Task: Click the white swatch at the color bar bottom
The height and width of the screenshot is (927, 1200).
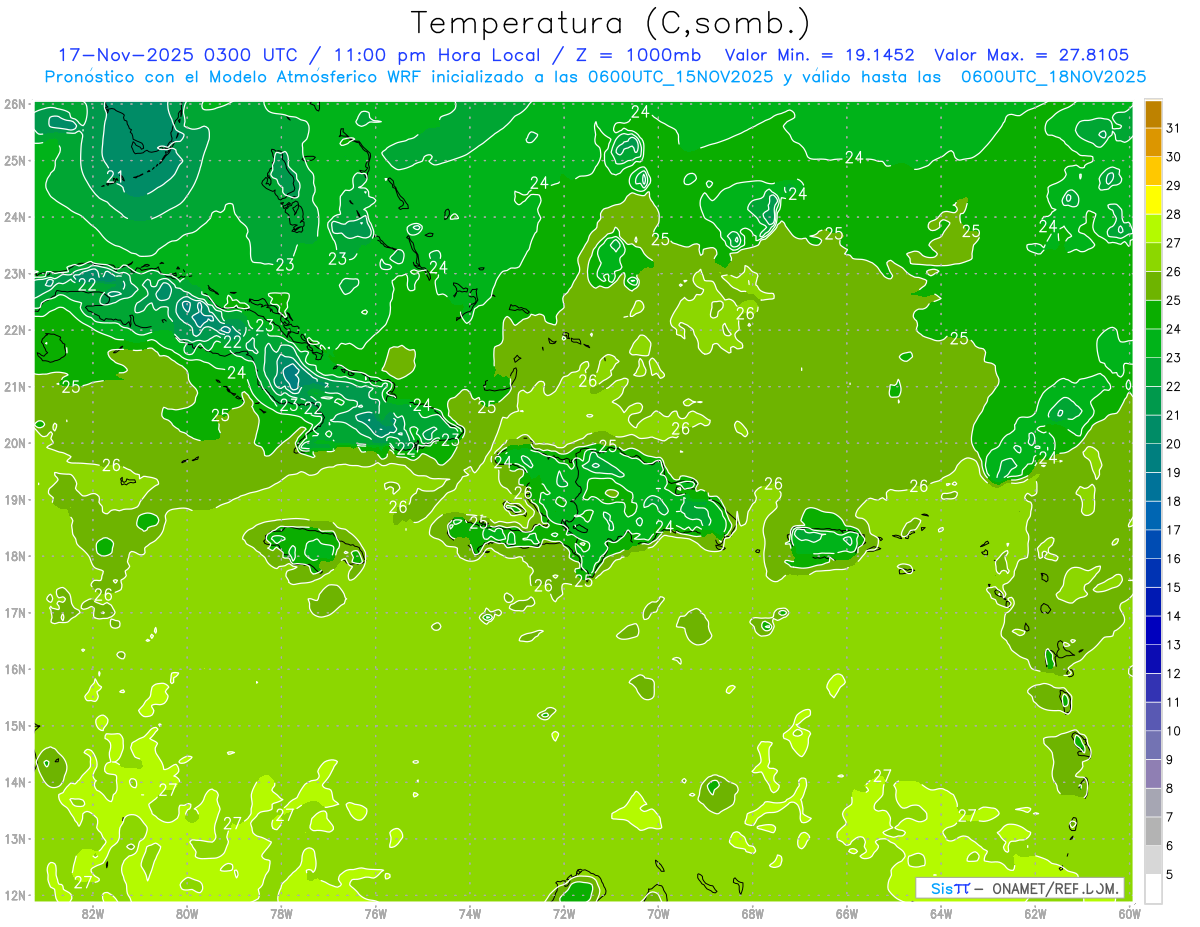Action: 1153,888
